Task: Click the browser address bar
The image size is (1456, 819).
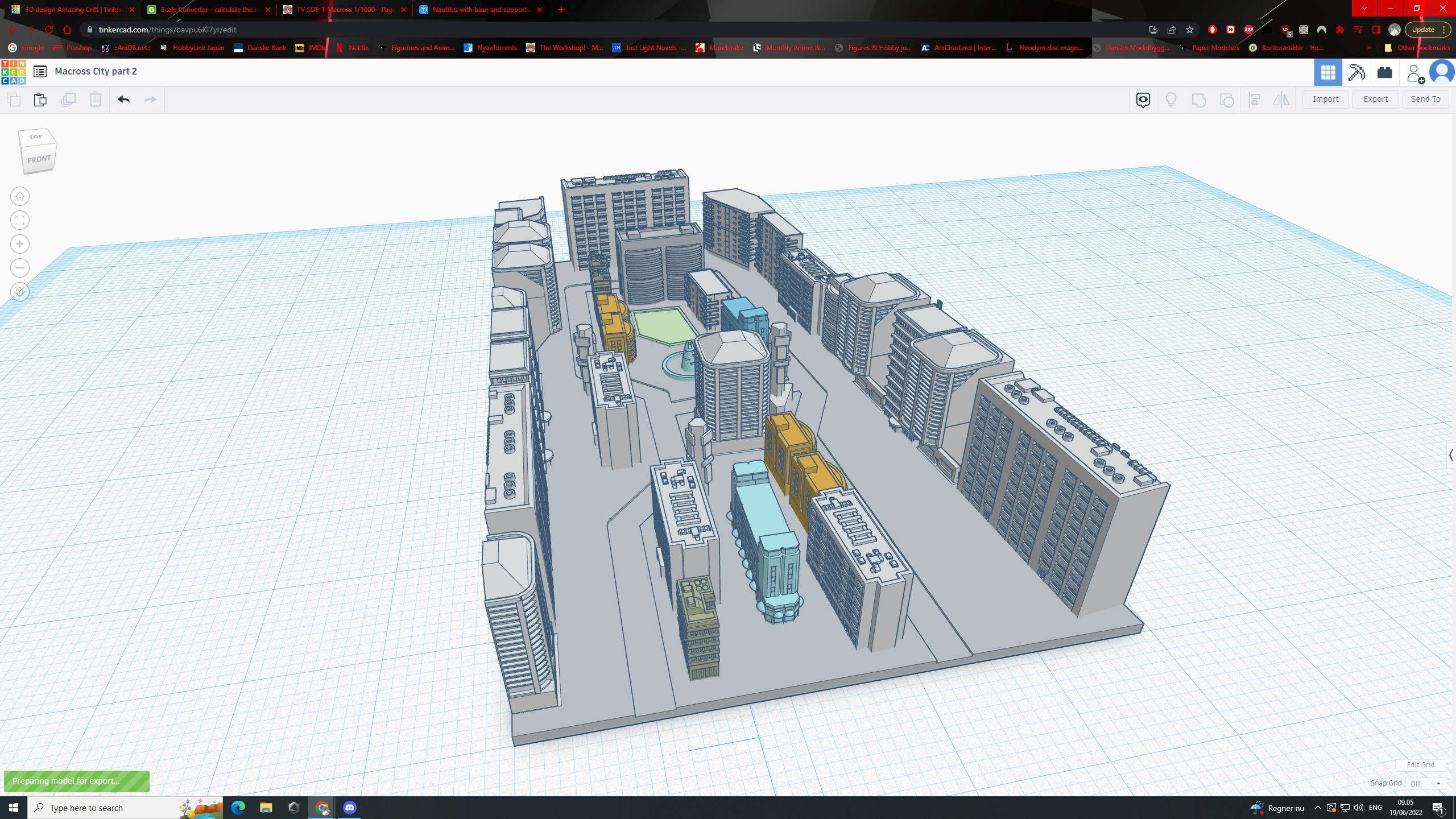Action: 614,30
